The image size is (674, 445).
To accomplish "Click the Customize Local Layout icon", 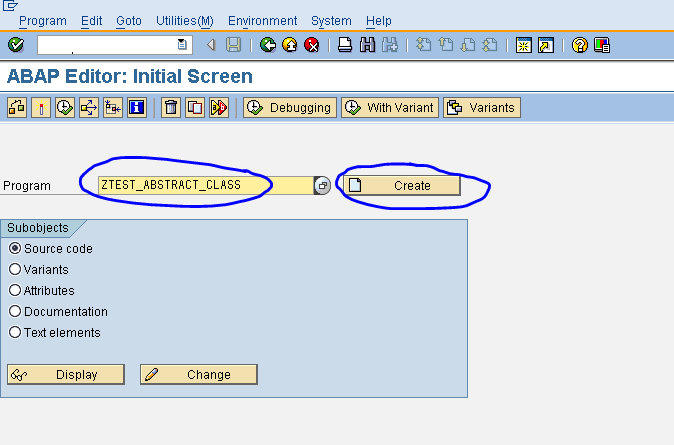I will [602, 45].
